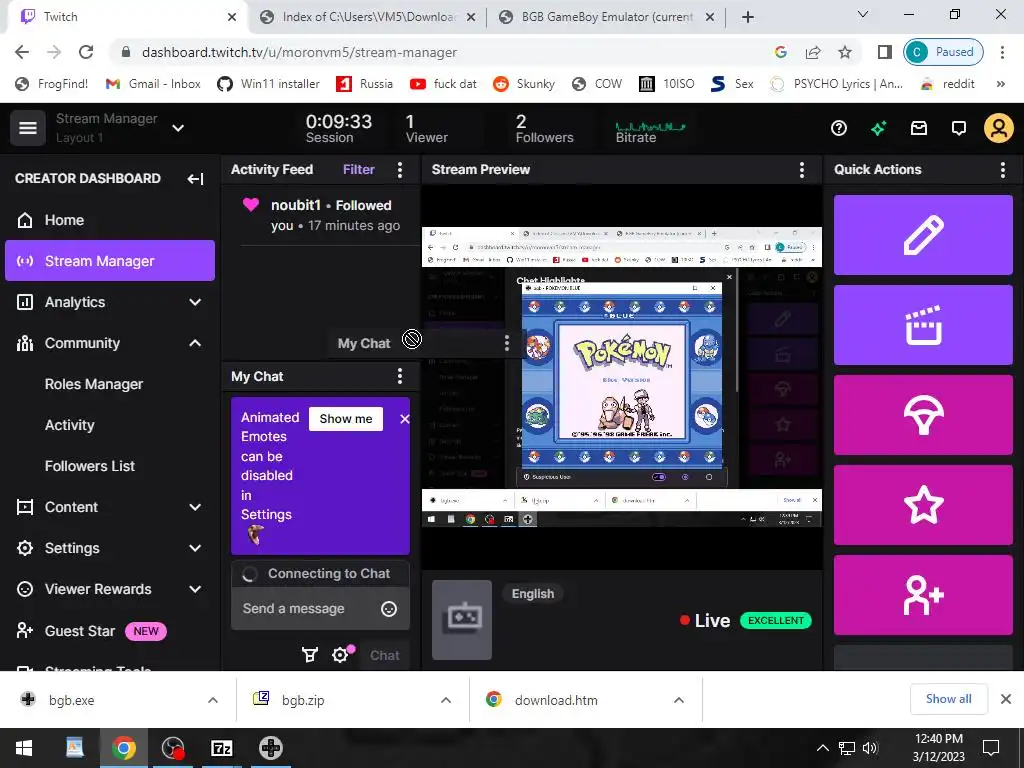Open My Chat panel three-dot options
Viewport: 1024px width, 768px height.
400,376
